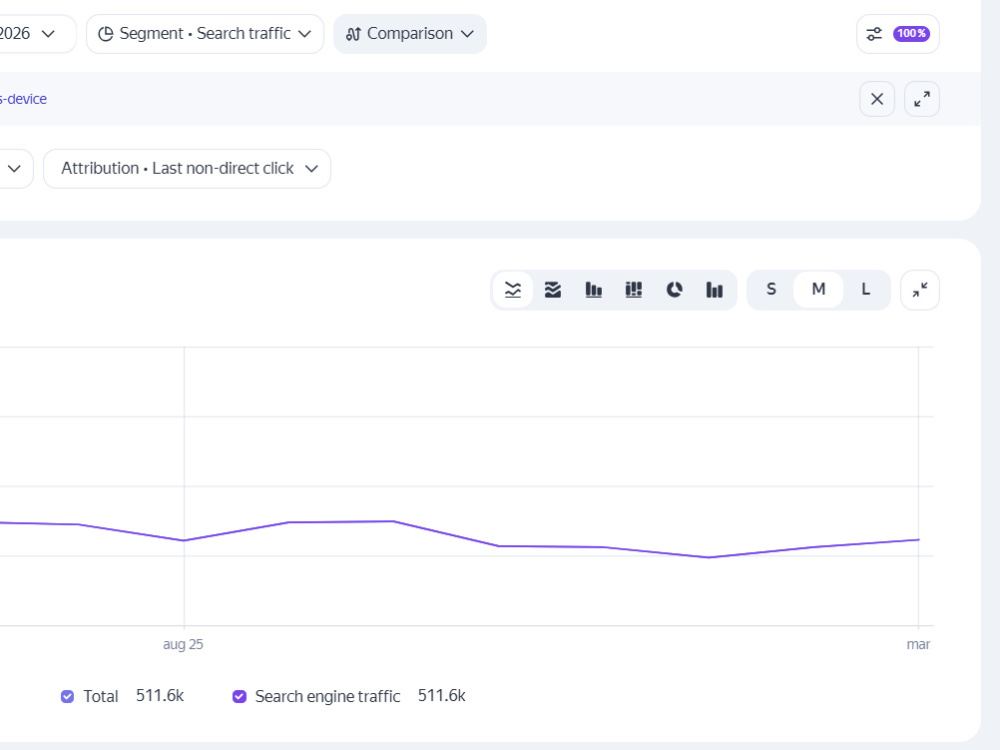Expand the cut-off dropdown left of Attribution
This screenshot has height=750, width=1000.
point(15,169)
